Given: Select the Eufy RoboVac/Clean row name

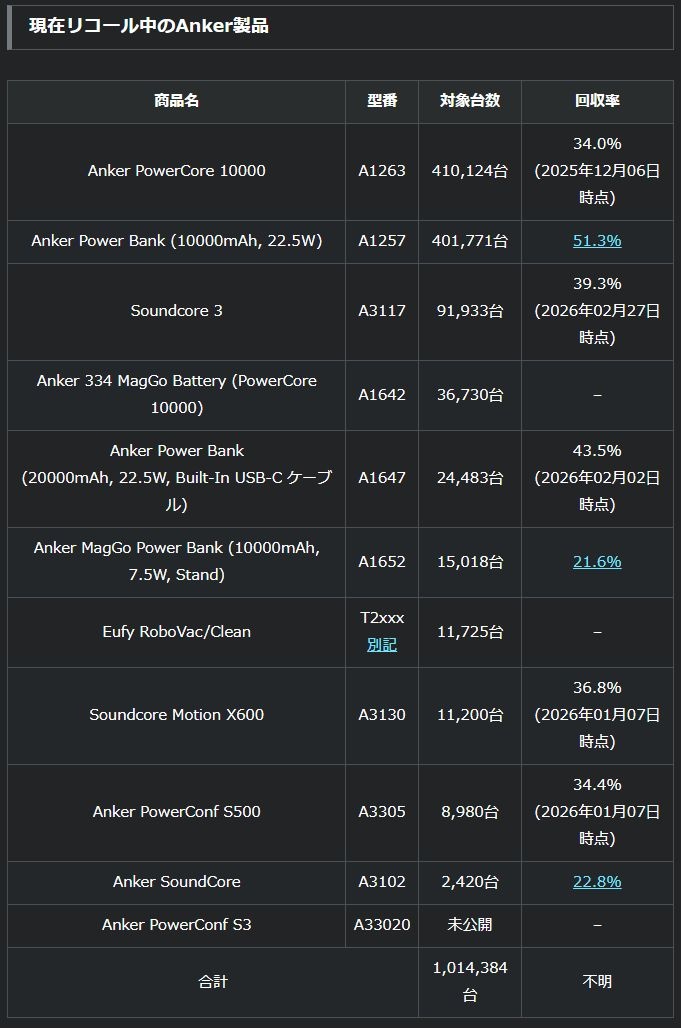Looking at the screenshot, I should tap(177, 632).
